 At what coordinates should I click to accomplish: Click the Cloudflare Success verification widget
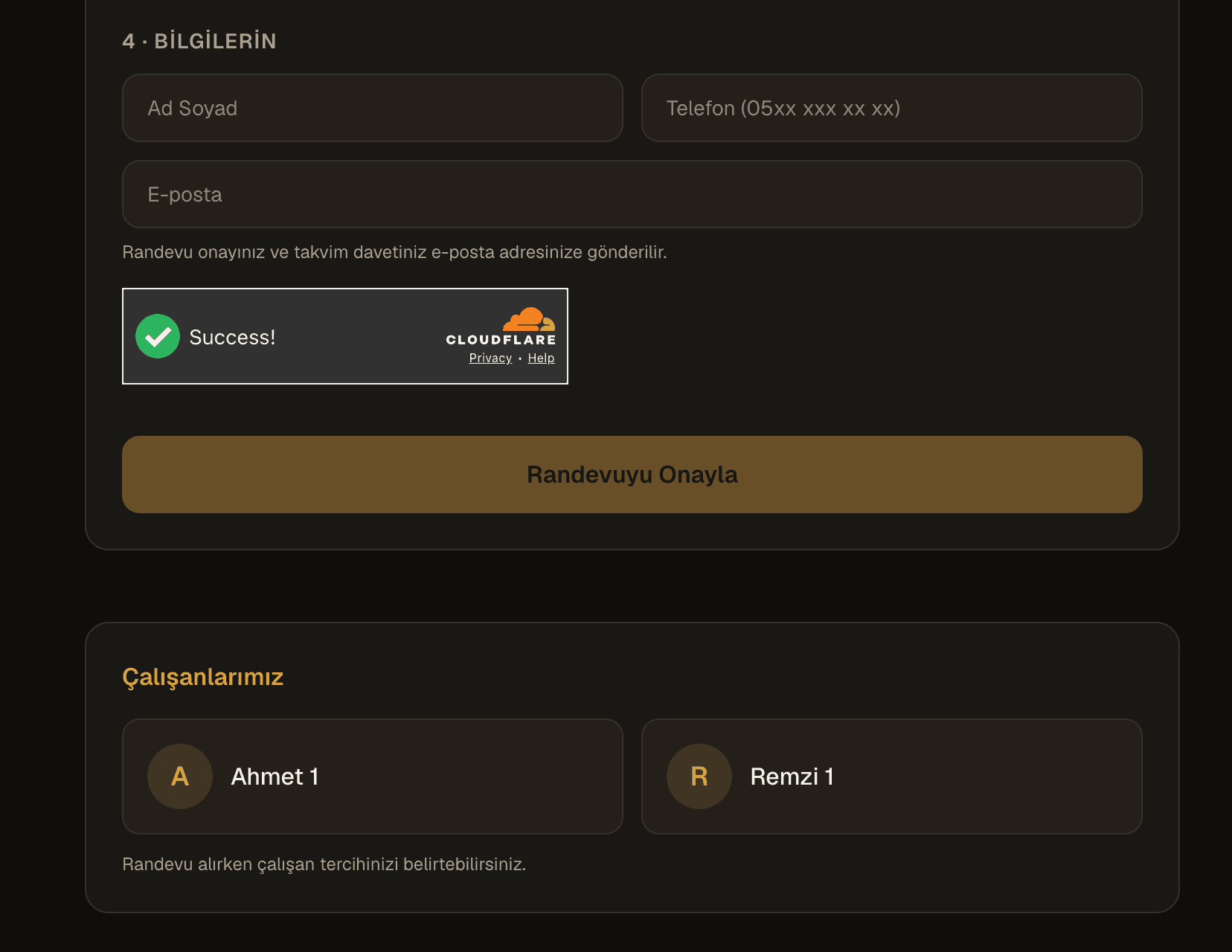tap(345, 336)
